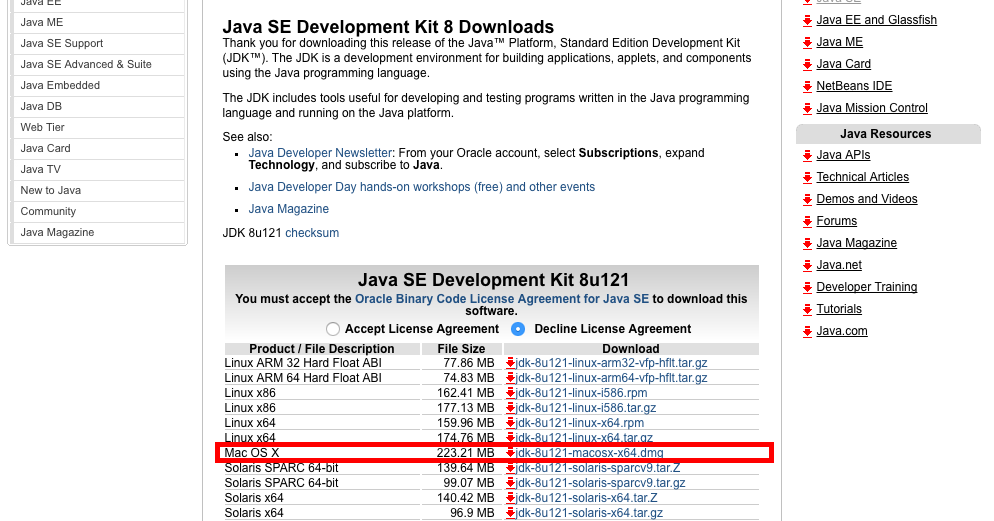Download jdk-8u121-macosx-x64.dmg file link

click(590, 453)
